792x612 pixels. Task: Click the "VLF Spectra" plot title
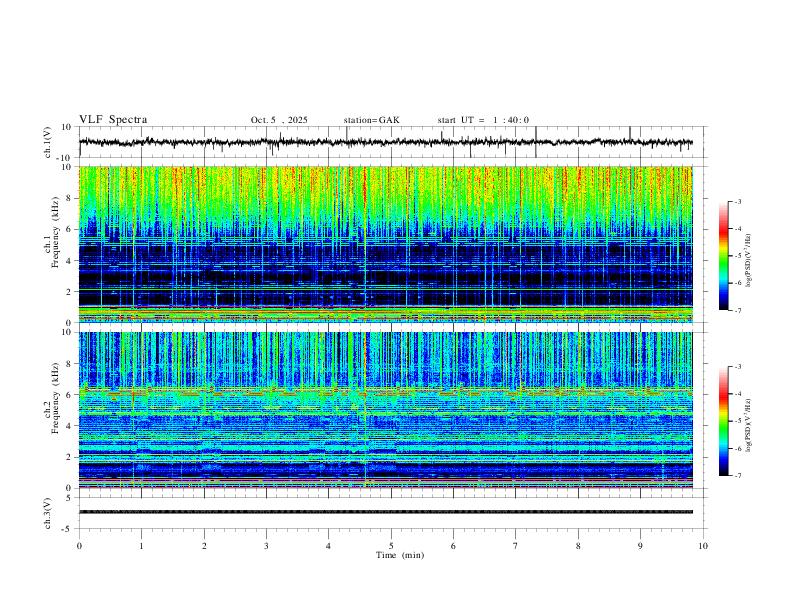(x=113, y=120)
